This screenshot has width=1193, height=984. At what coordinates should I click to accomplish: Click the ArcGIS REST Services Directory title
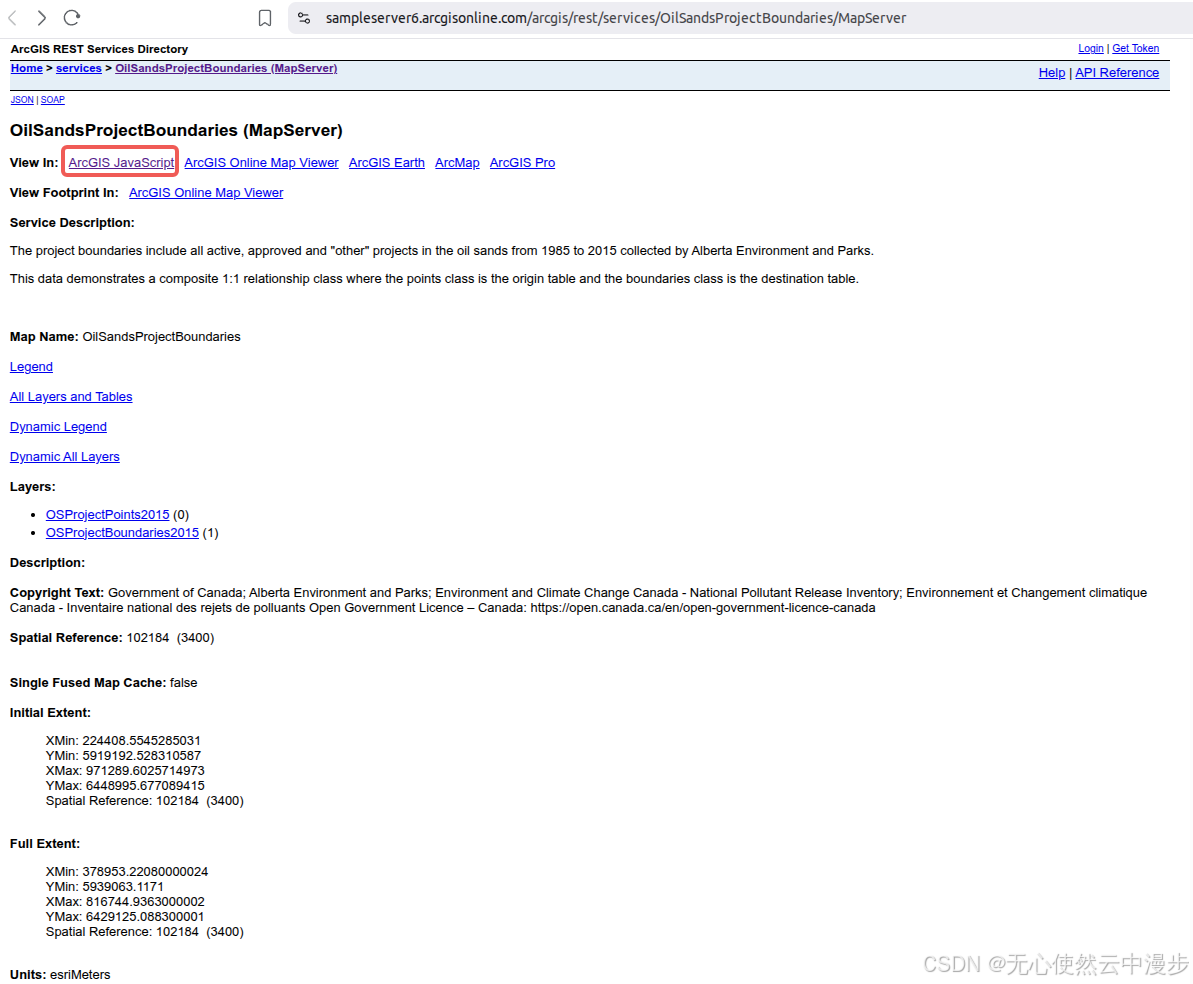point(99,49)
